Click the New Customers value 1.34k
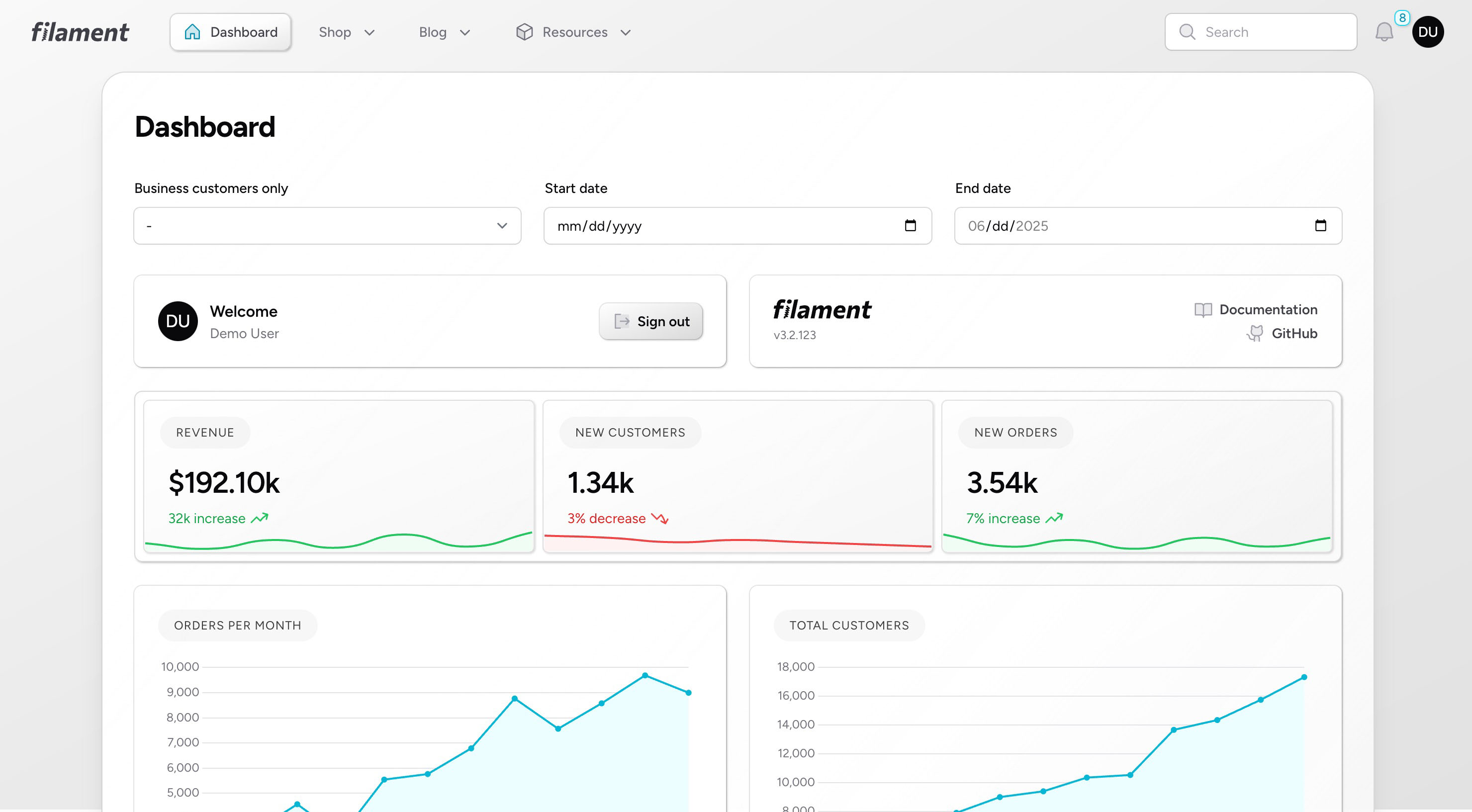Viewport: 1472px width, 812px height. [601, 483]
